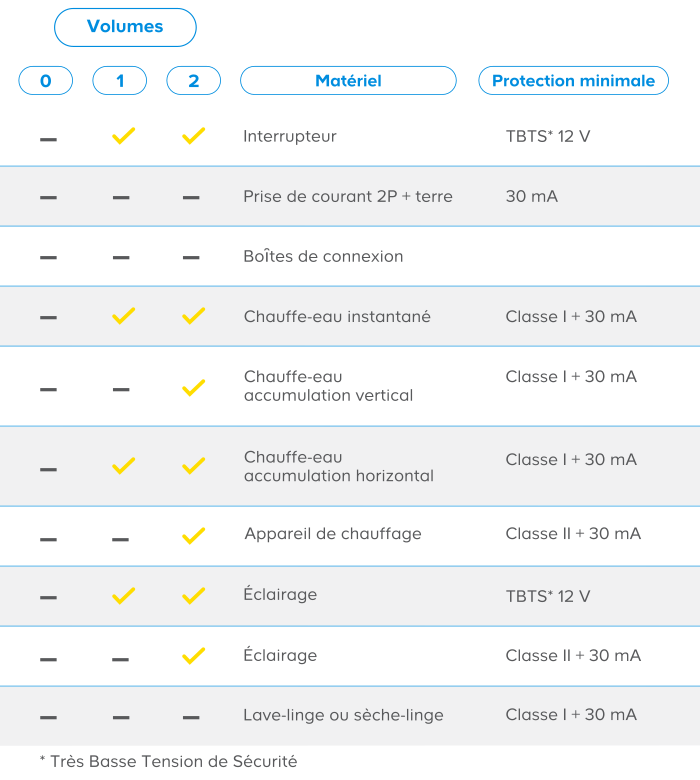Click Appareil de chauffage volume 2 checkmark
This screenshot has width=700, height=780.
pyautogui.click(x=194, y=536)
